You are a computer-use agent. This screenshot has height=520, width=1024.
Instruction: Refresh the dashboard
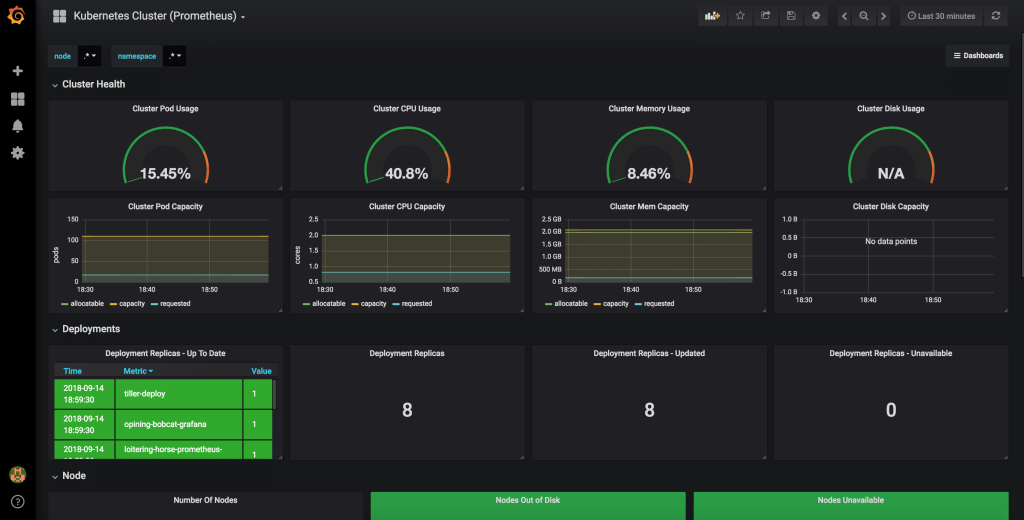click(996, 16)
